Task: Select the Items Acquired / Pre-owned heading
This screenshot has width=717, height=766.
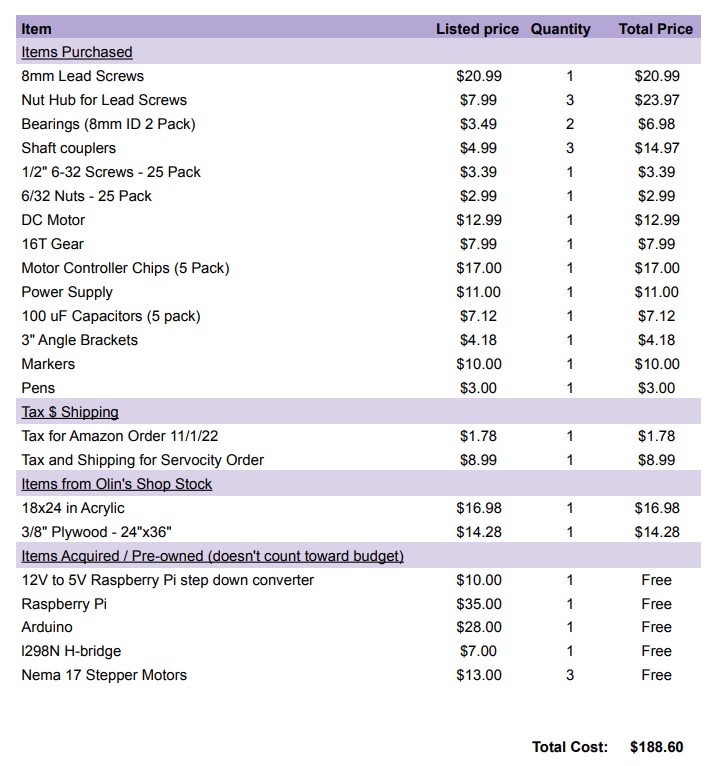Action: click(x=212, y=556)
